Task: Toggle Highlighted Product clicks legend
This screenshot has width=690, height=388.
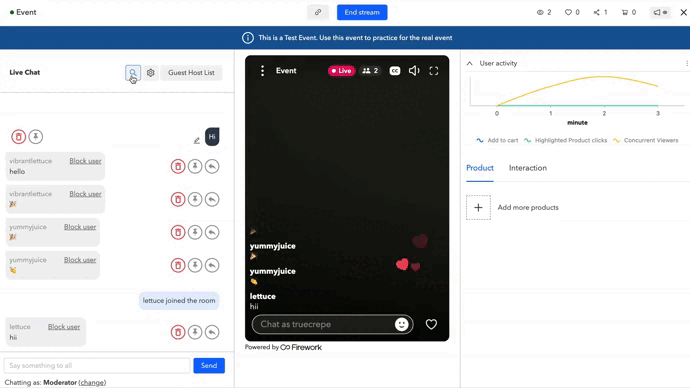Action: pos(565,140)
